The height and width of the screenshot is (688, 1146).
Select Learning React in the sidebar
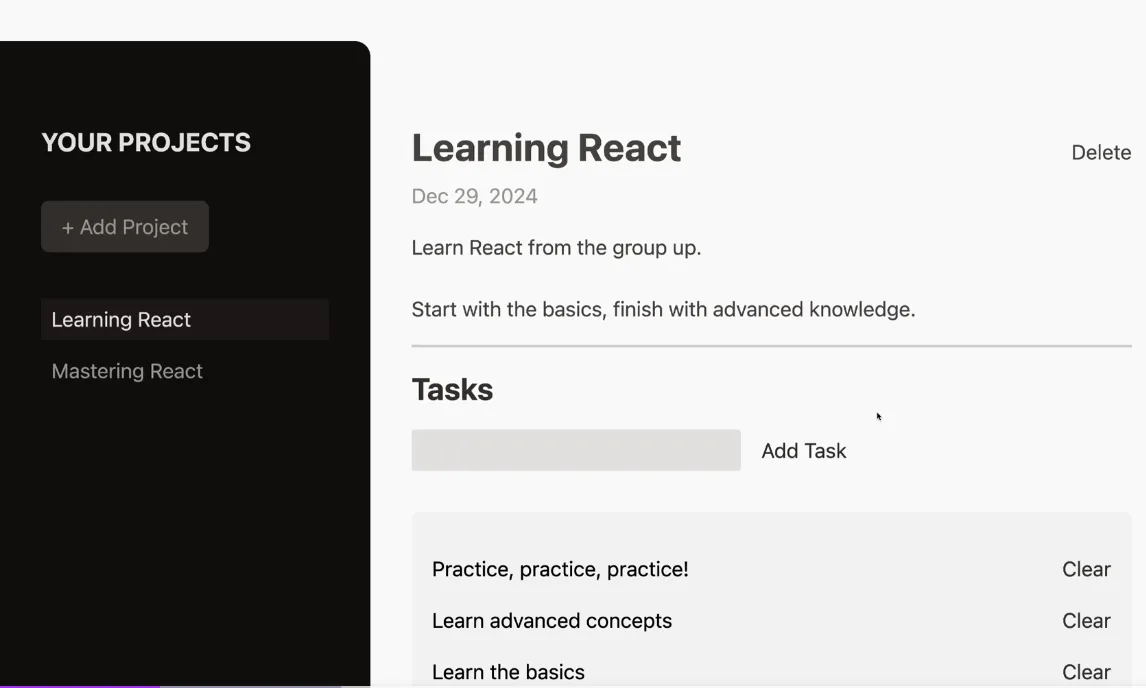tap(121, 320)
